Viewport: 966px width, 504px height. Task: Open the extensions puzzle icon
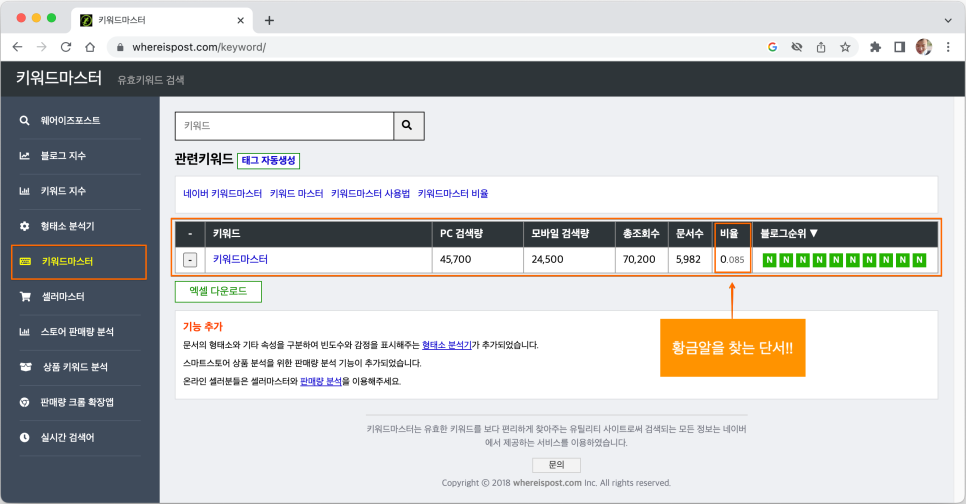click(875, 47)
